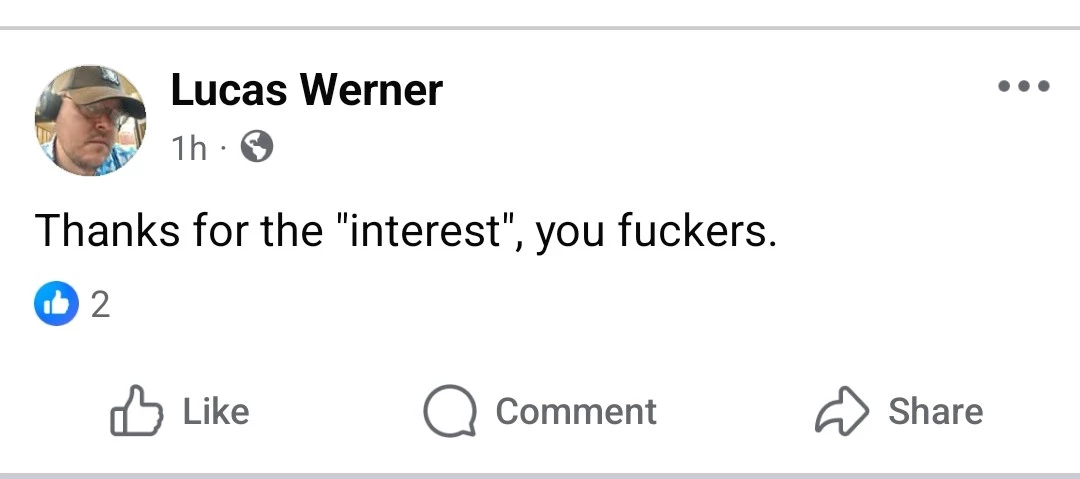Click the outlined thumbs-up Like icon
Screen dimensions: 1080x479
point(138,412)
